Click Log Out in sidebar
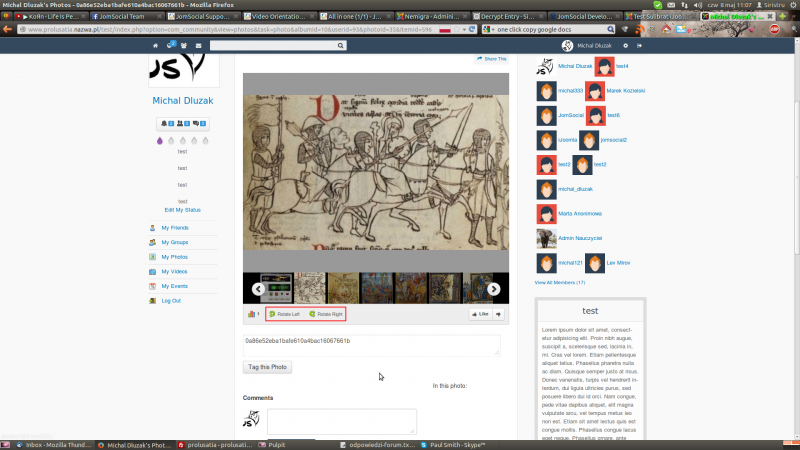The height and width of the screenshot is (450, 800). click(x=171, y=301)
